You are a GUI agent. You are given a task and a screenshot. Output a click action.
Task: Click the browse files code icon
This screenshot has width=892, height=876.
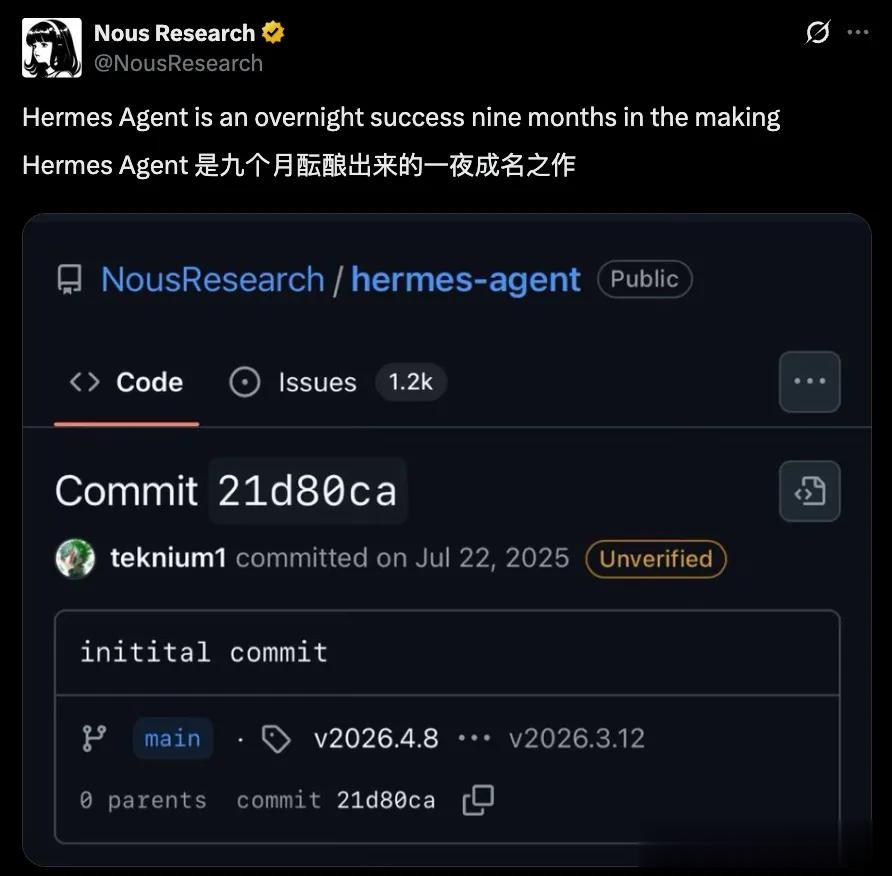810,491
